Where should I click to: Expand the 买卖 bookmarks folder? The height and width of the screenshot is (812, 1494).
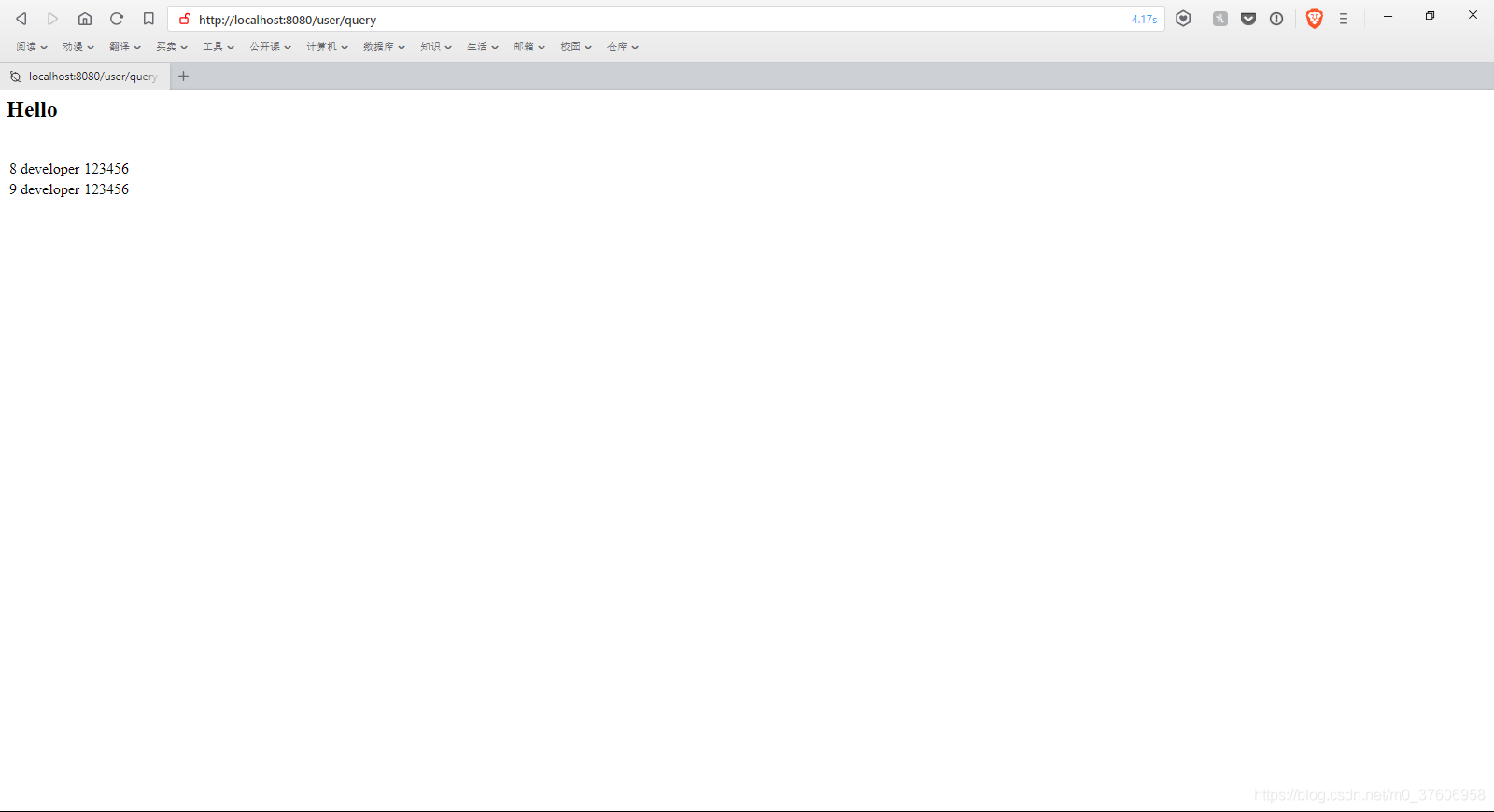172,47
